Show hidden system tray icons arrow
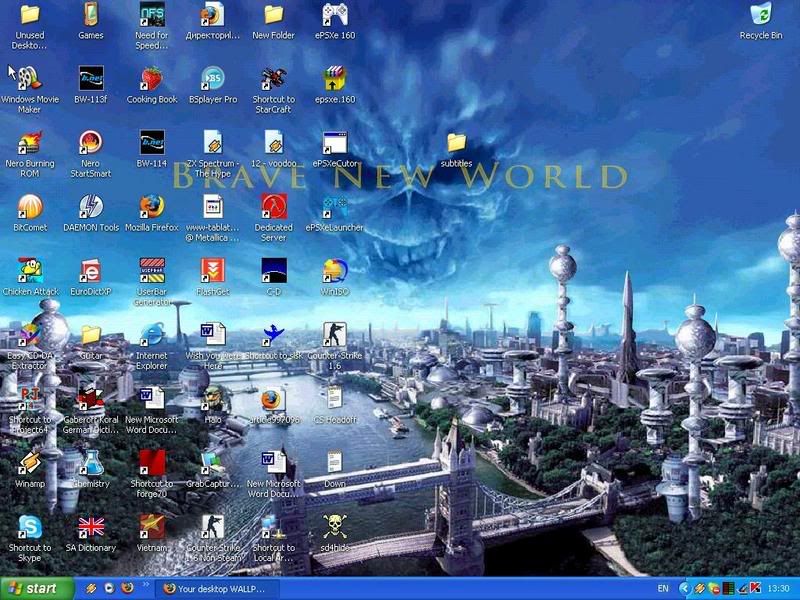This screenshot has height=600, width=800. 684,589
